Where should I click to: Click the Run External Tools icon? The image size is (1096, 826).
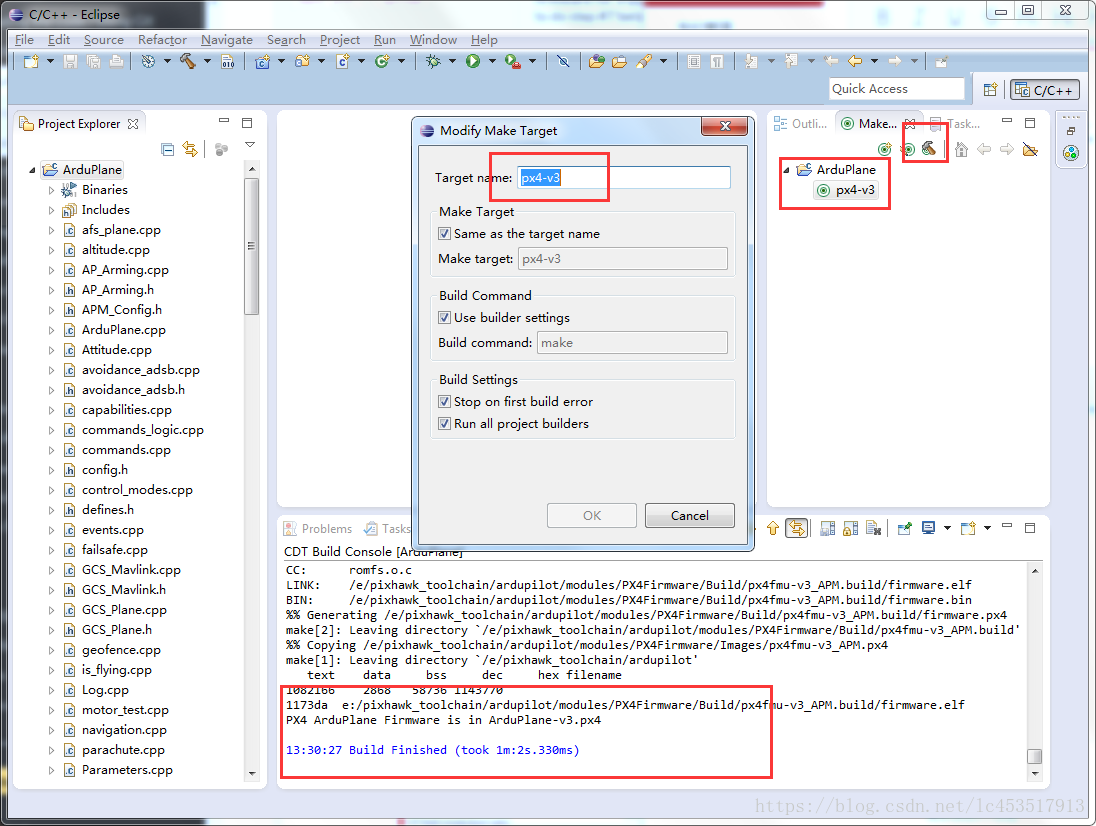(x=512, y=61)
